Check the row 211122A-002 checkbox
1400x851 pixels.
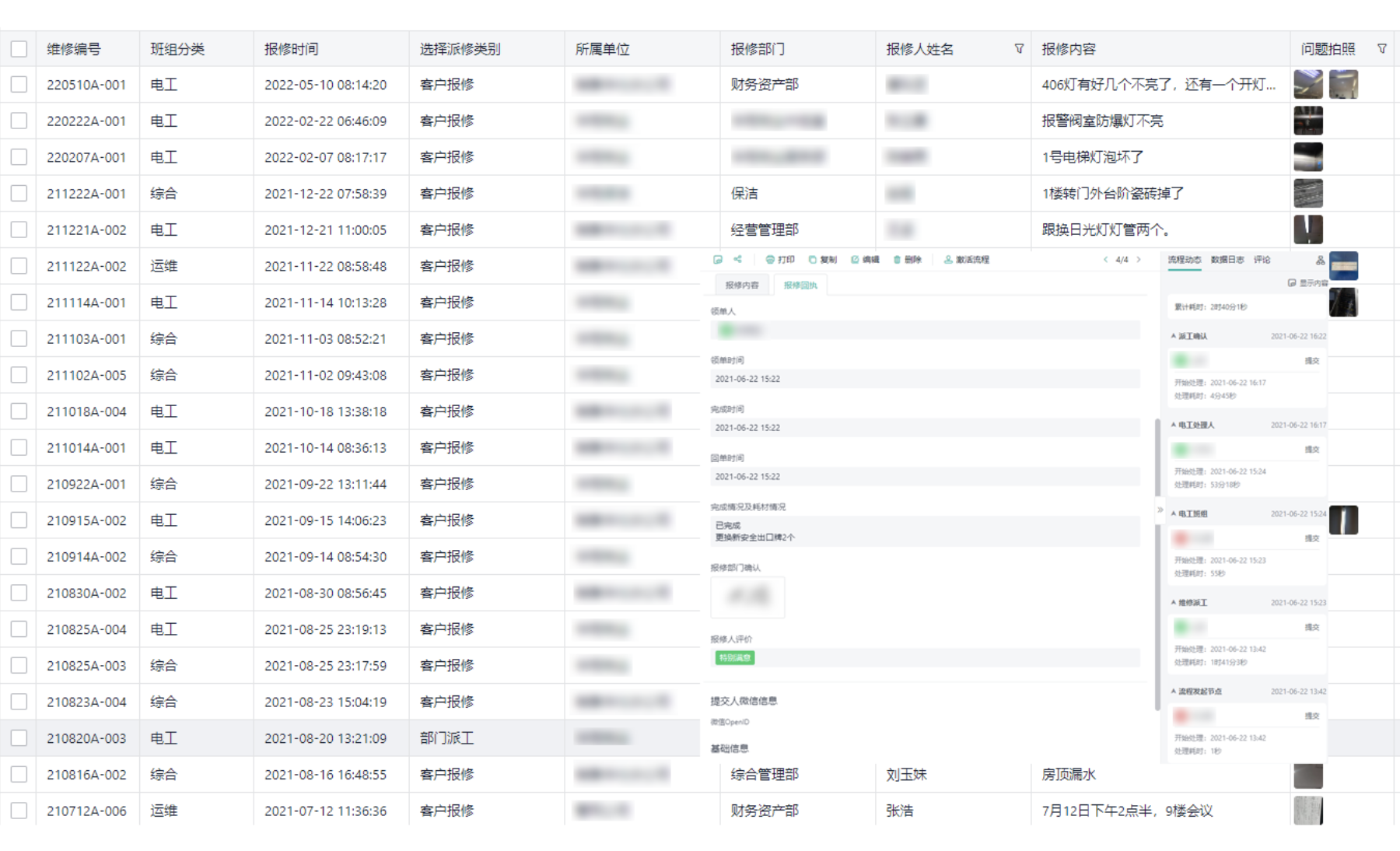pos(19,266)
